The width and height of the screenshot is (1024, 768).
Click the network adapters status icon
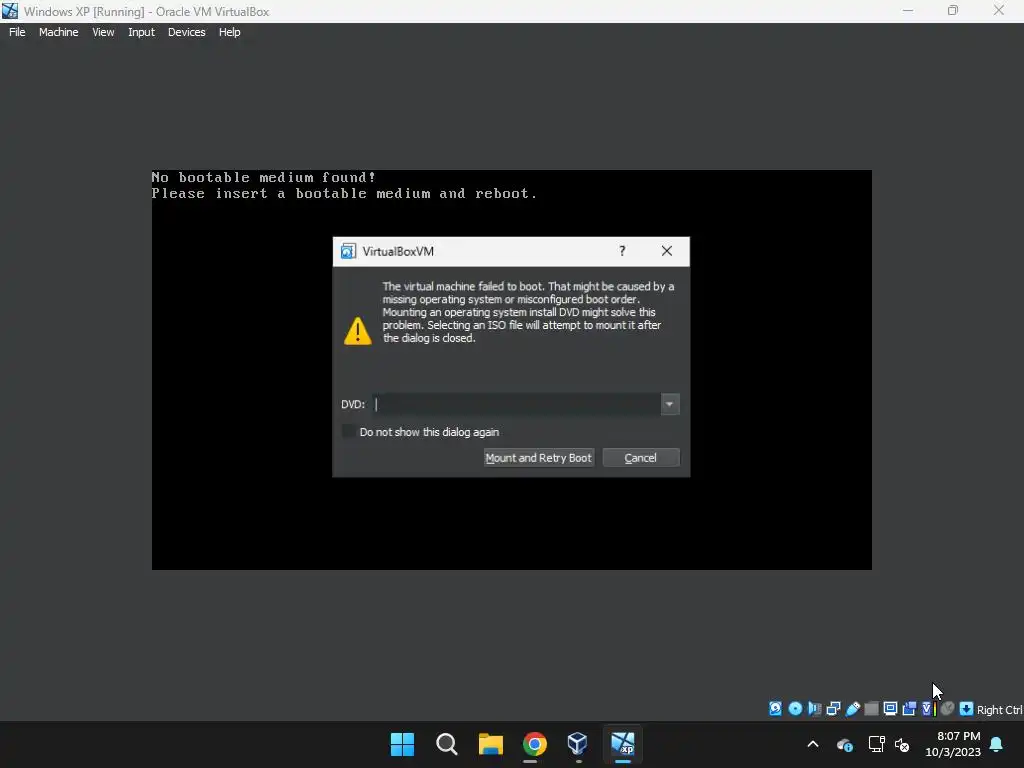pos(833,709)
